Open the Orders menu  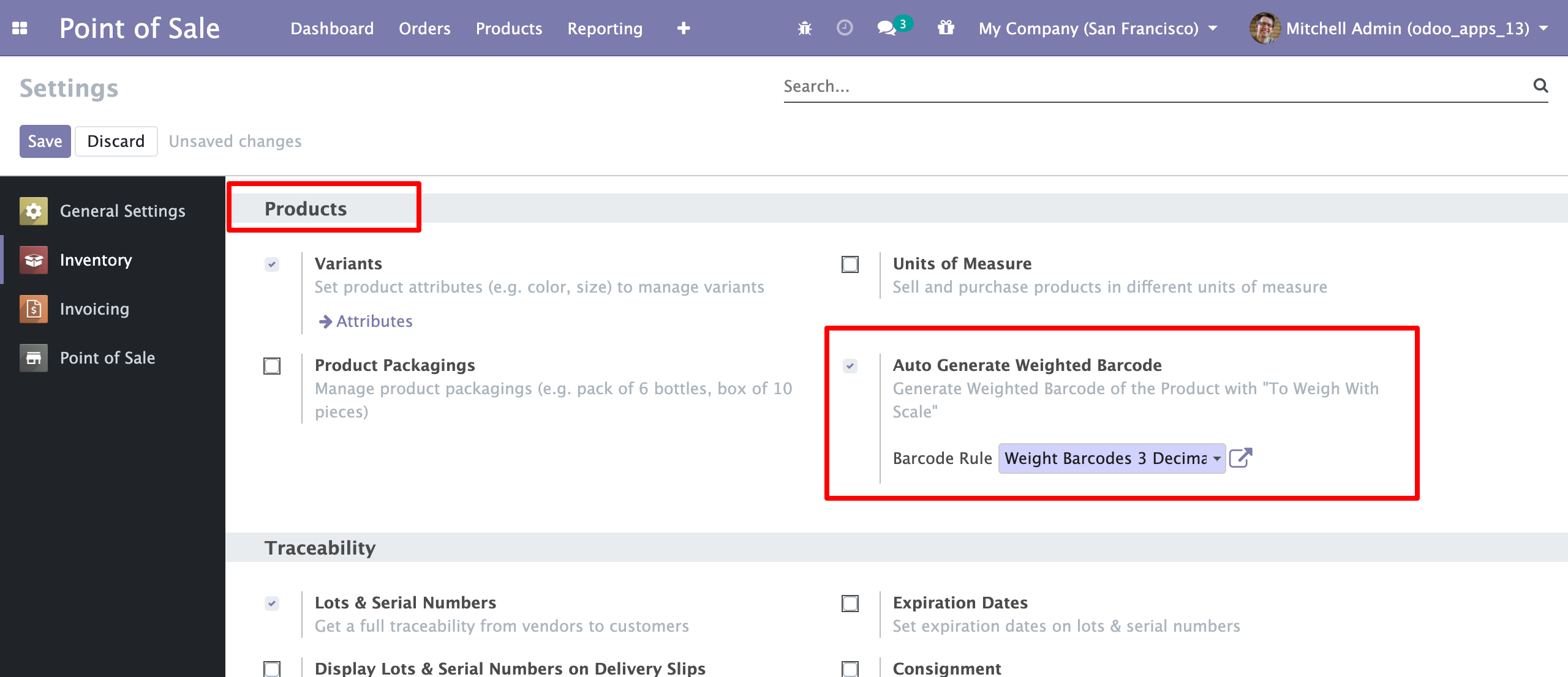[424, 28]
